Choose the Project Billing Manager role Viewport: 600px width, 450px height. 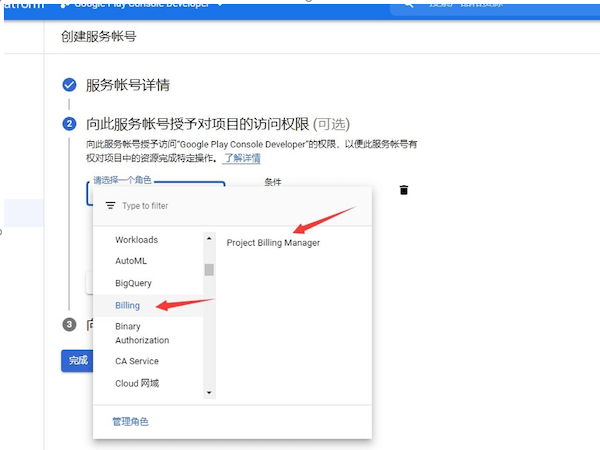(273, 242)
